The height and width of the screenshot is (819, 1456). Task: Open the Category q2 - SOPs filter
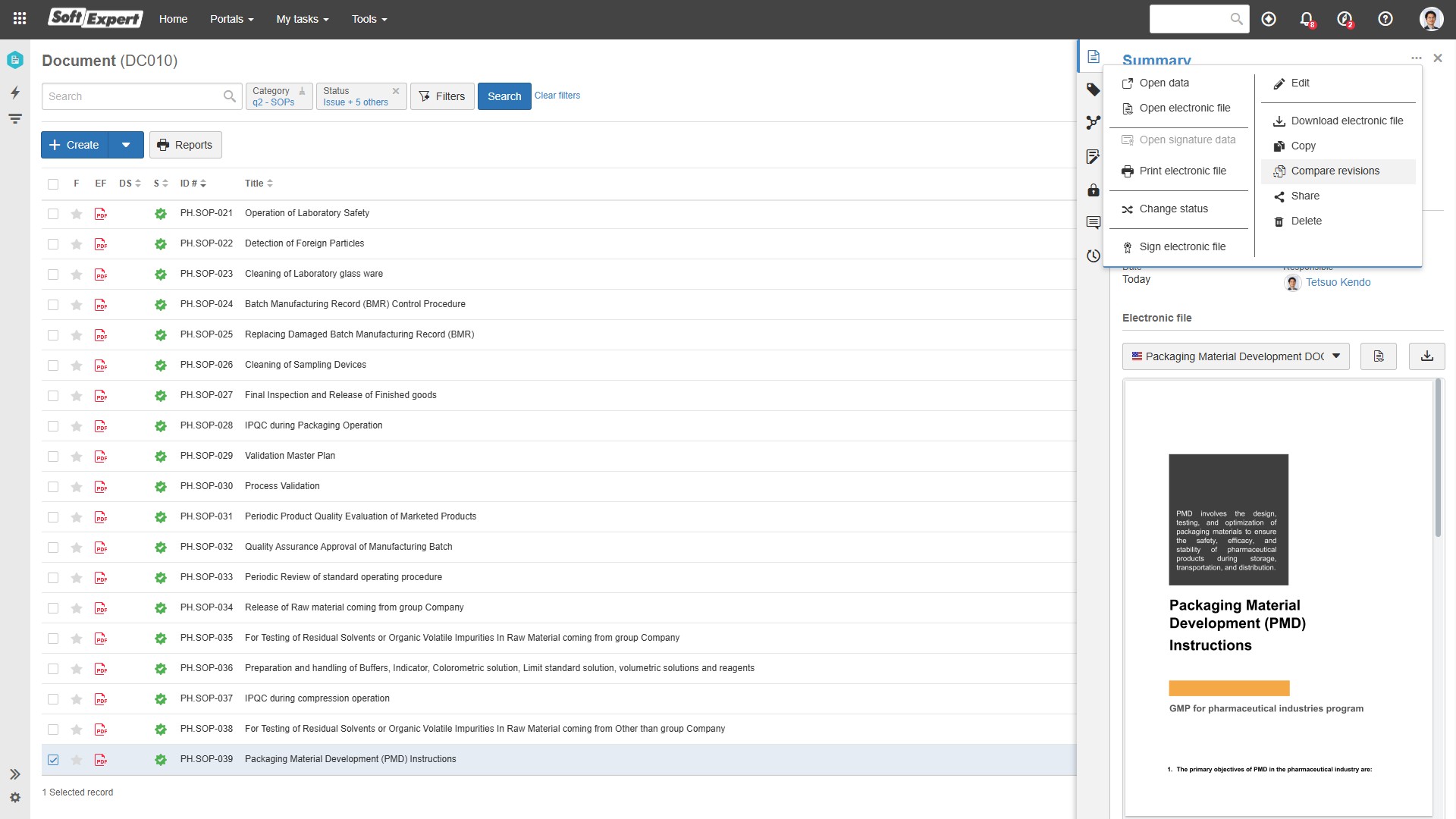(279, 96)
